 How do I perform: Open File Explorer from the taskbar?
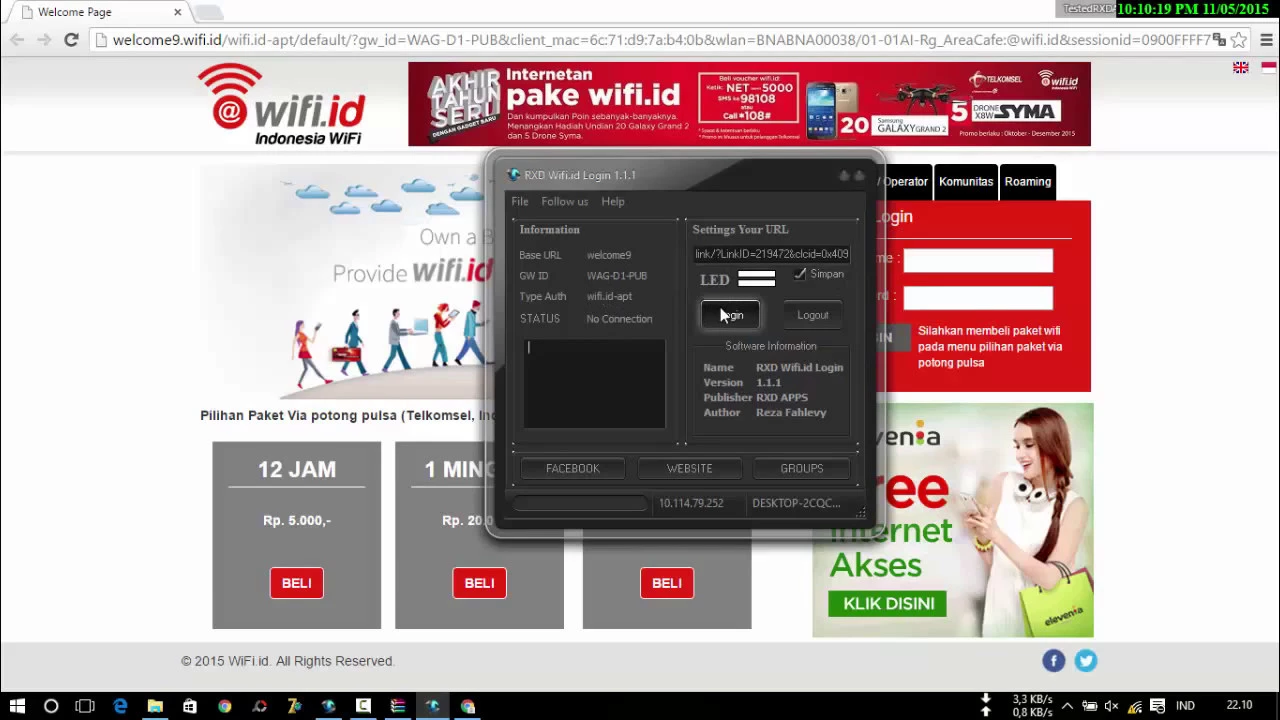(155, 706)
